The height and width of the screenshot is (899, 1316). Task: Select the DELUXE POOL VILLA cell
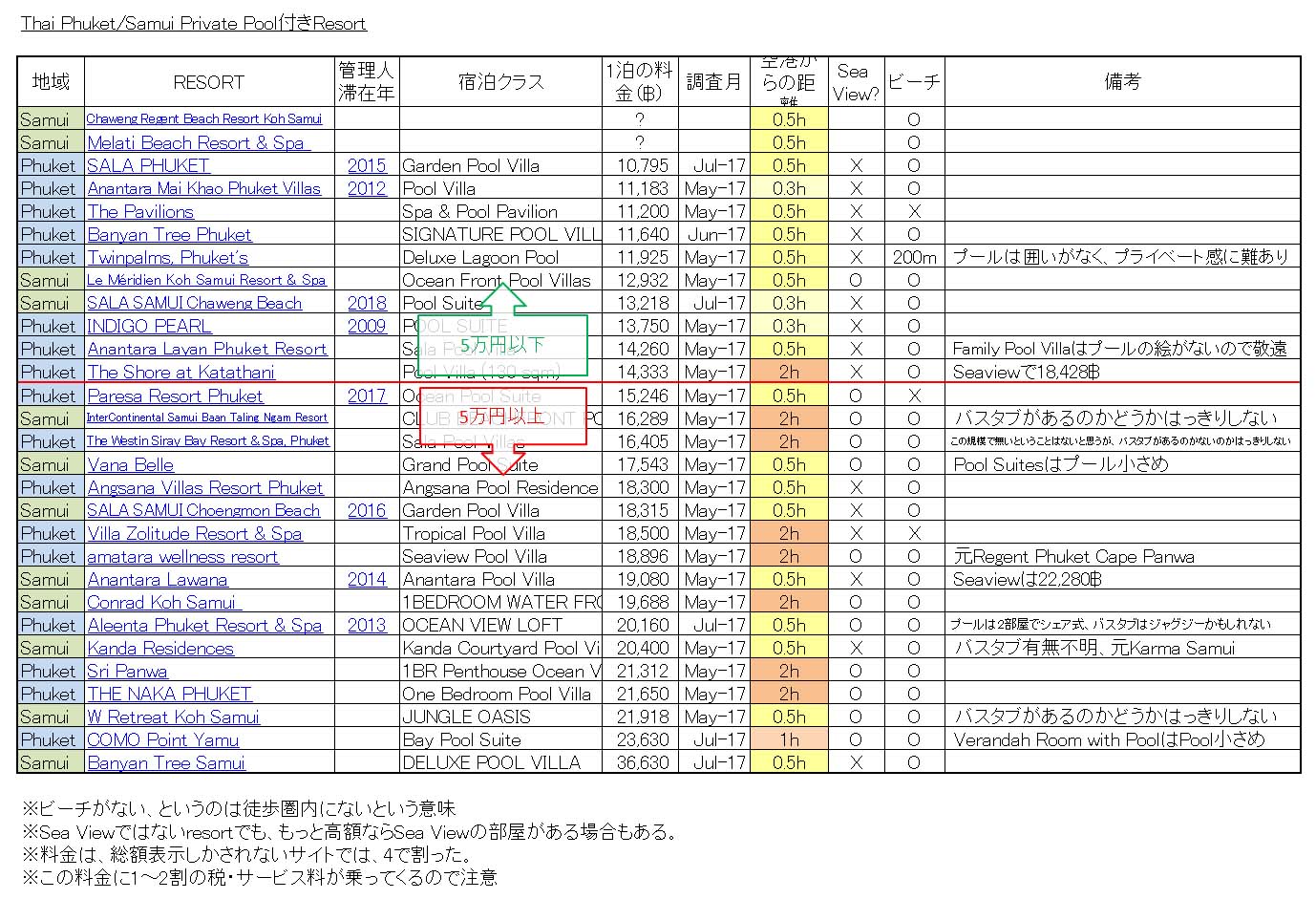pos(500,762)
